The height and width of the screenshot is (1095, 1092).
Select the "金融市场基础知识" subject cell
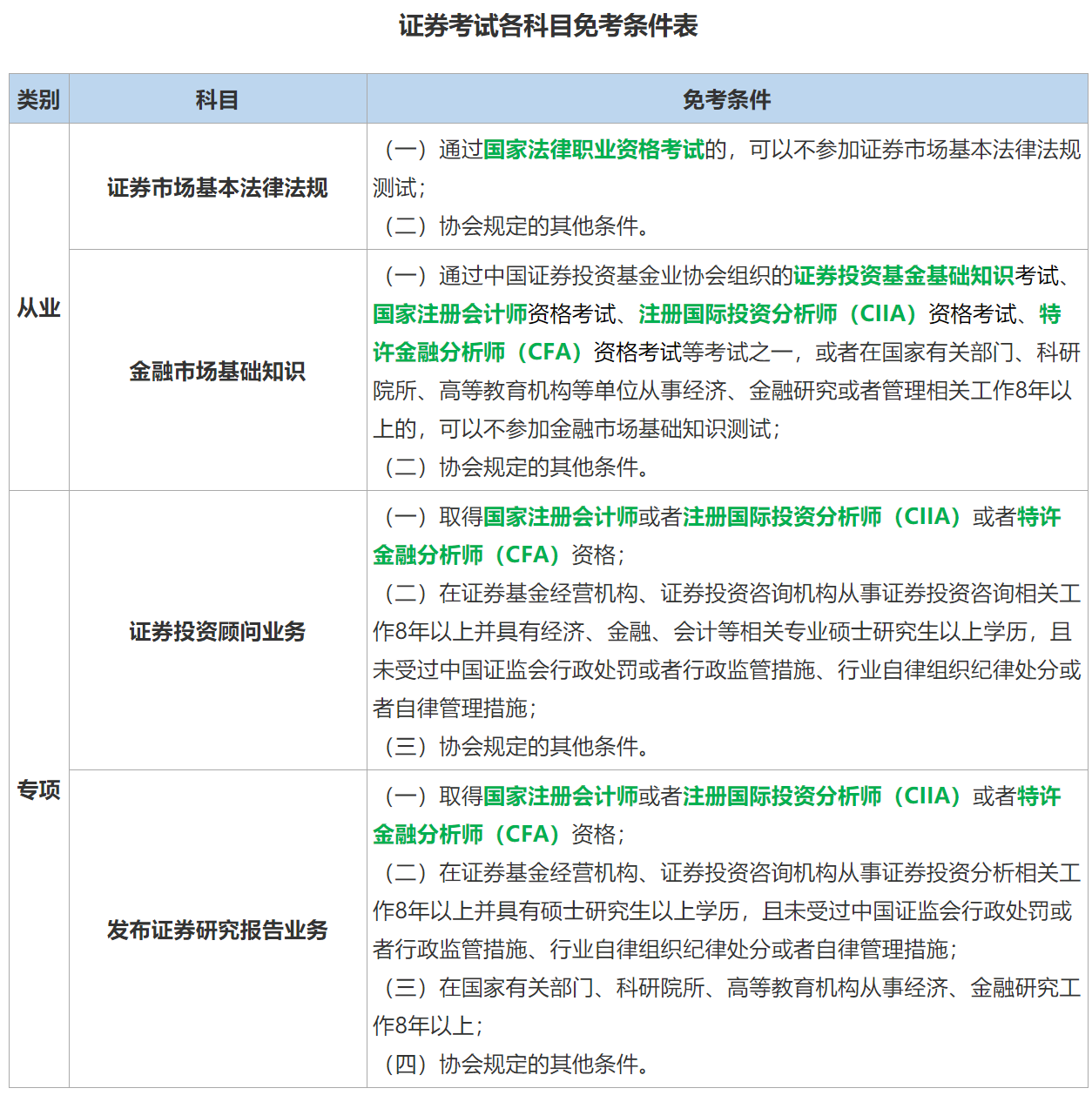217,371
